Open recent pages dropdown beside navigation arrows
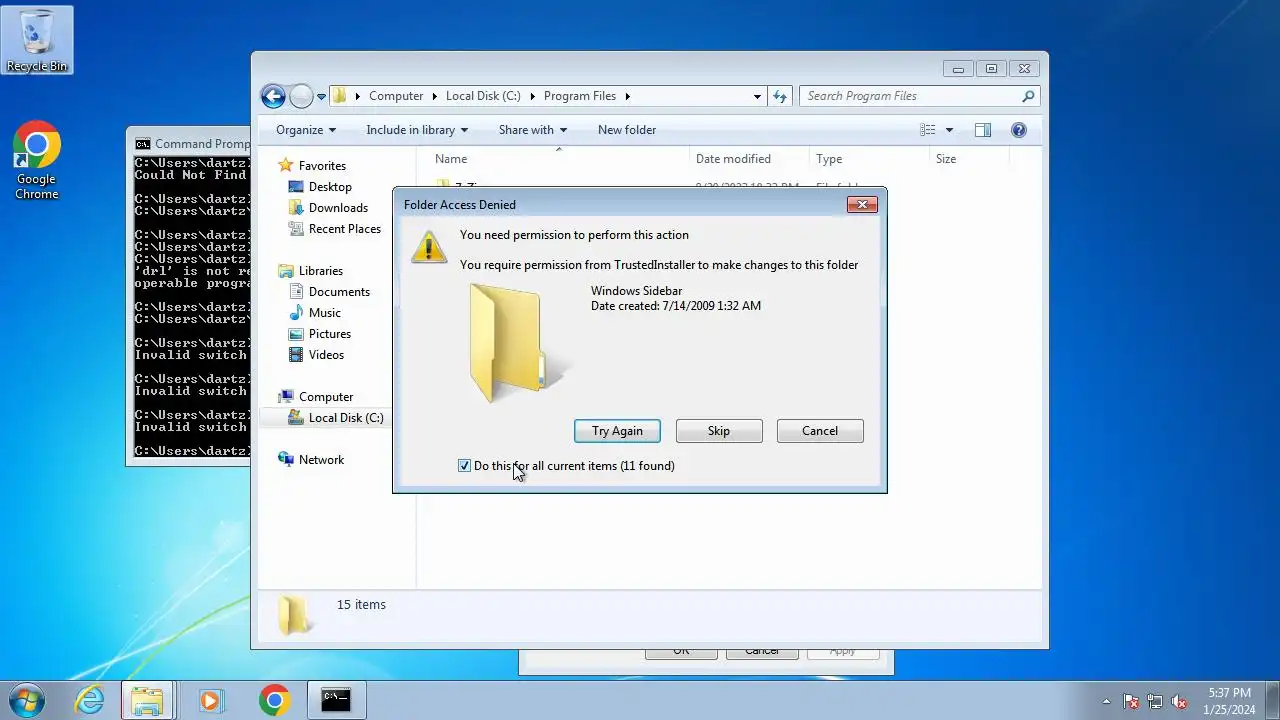1280x720 pixels. pos(321,97)
